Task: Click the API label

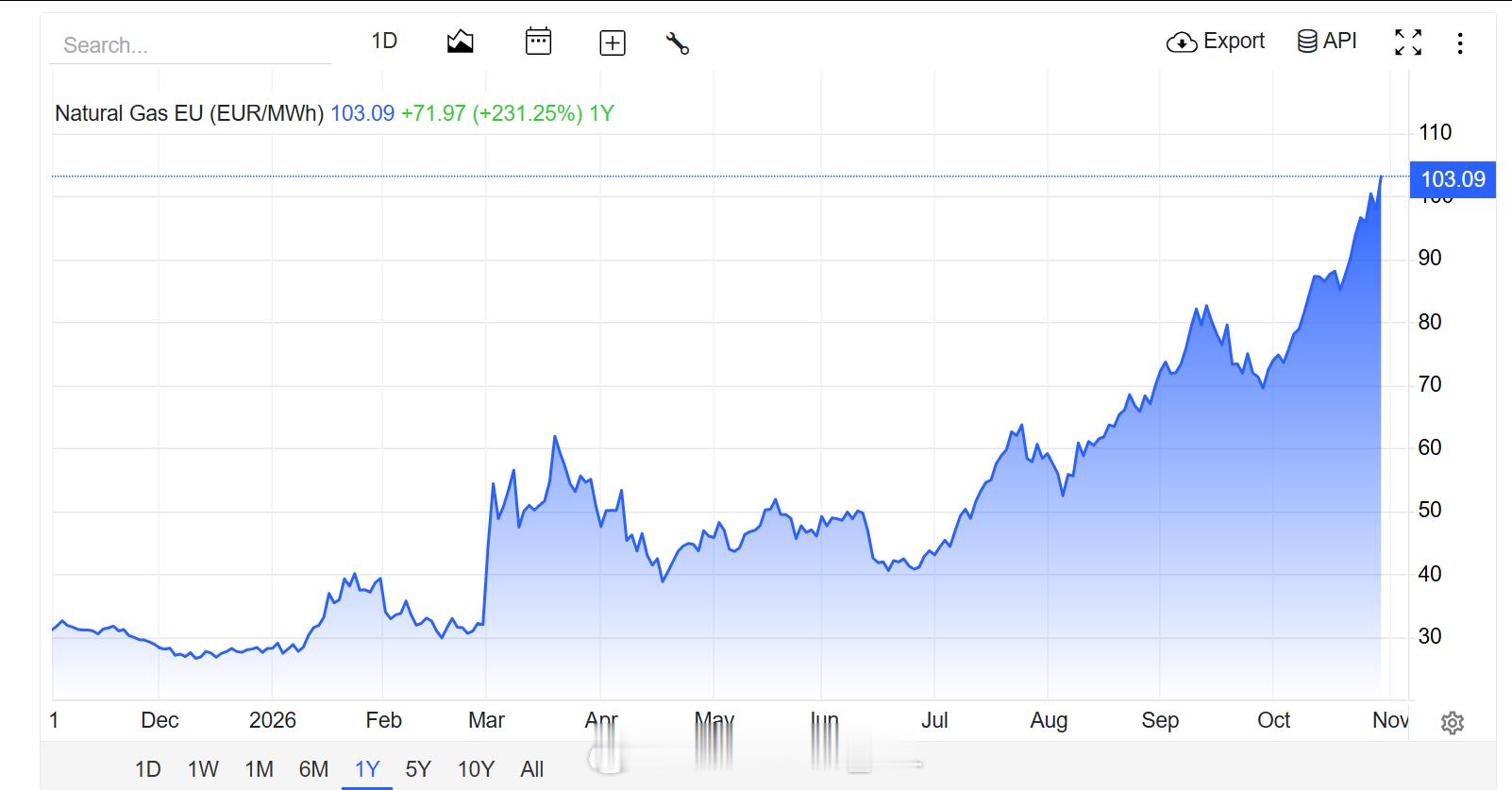Action: pyautogui.click(x=1340, y=42)
